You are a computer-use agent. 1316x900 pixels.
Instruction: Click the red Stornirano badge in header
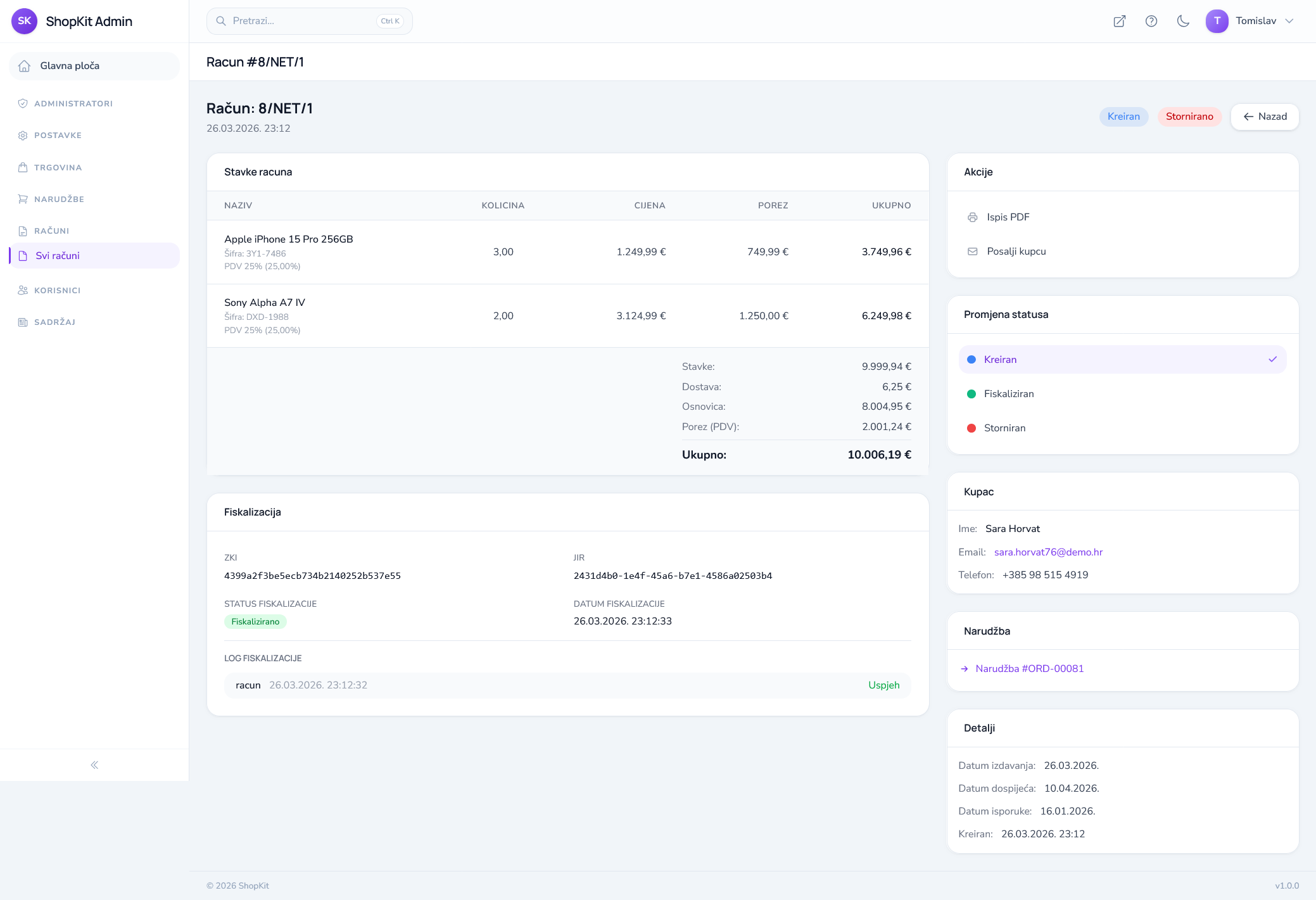click(x=1189, y=117)
